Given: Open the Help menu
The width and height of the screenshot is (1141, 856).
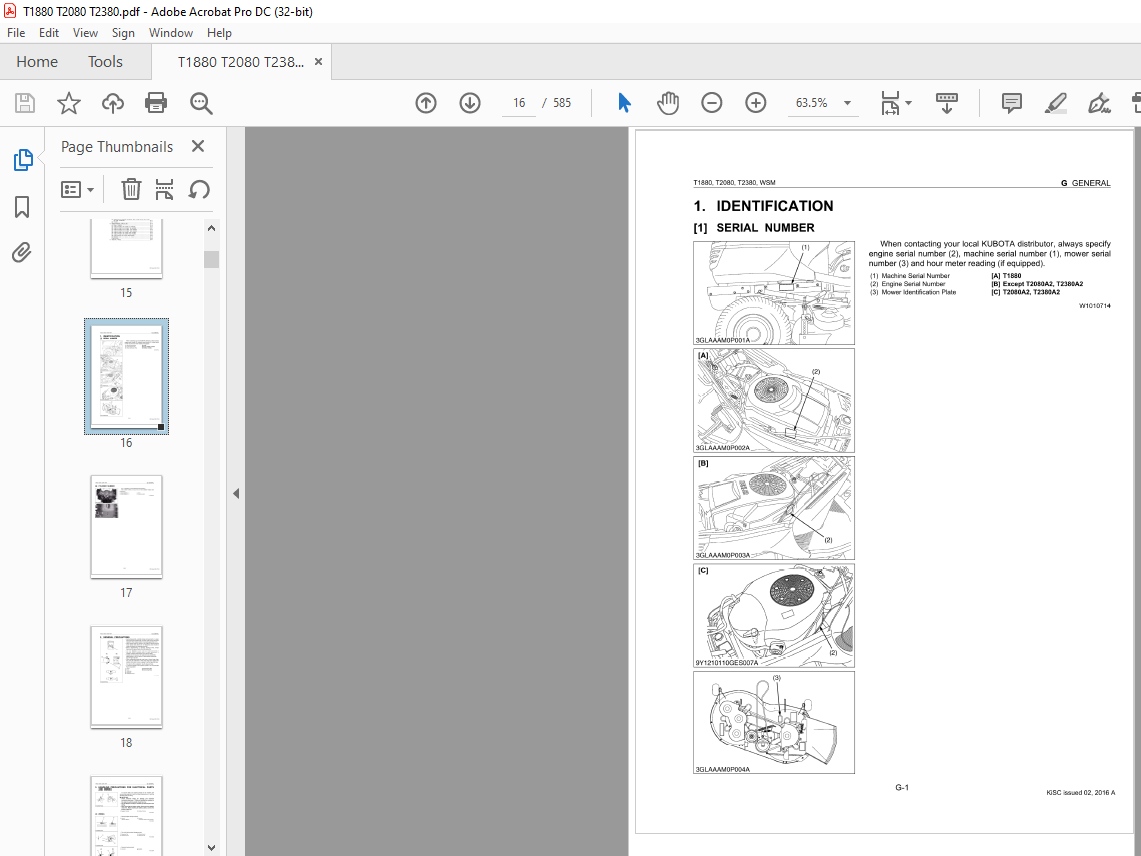Looking at the screenshot, I should 219,33.
